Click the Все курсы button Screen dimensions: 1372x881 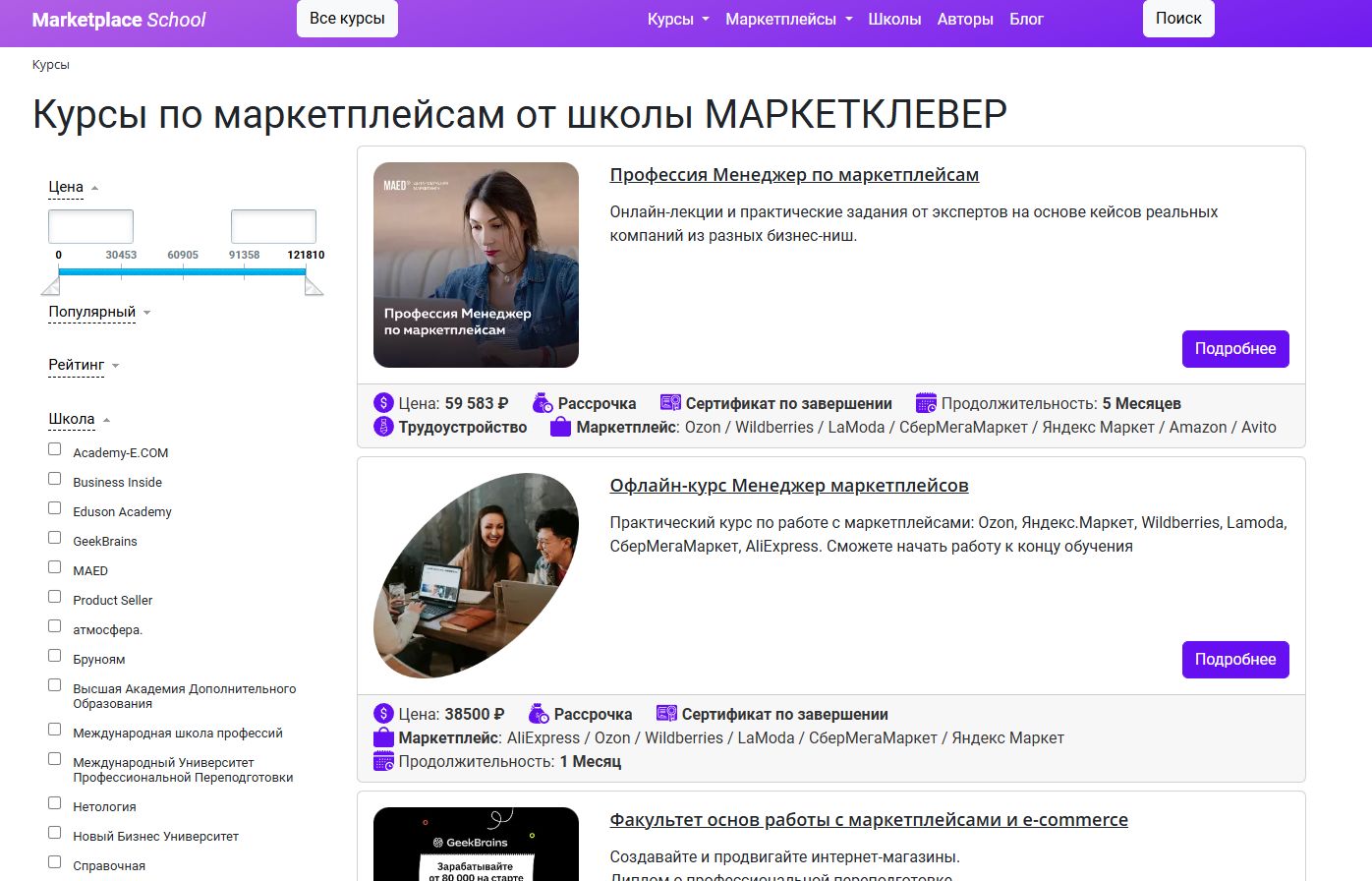point(347,19)
